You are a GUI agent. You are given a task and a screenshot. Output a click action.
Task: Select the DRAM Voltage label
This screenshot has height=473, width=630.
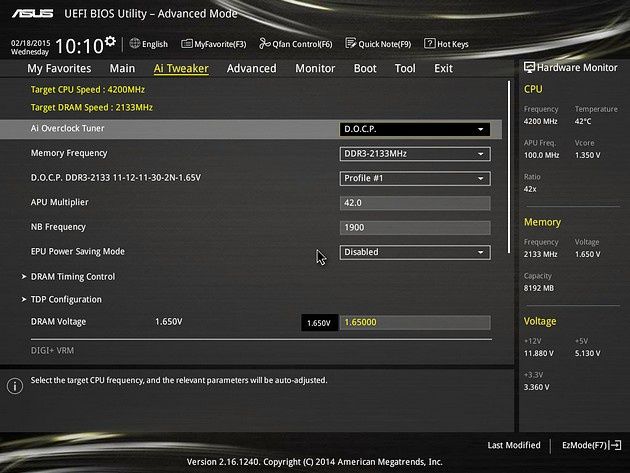click(58, 321)
